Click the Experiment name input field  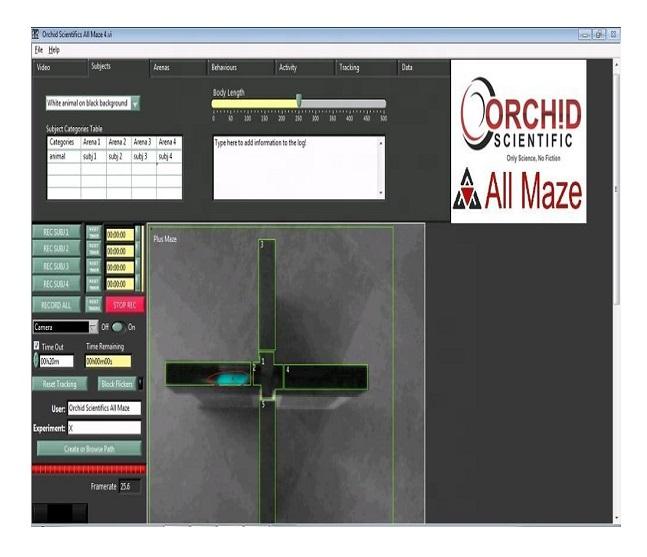(104, 428)
